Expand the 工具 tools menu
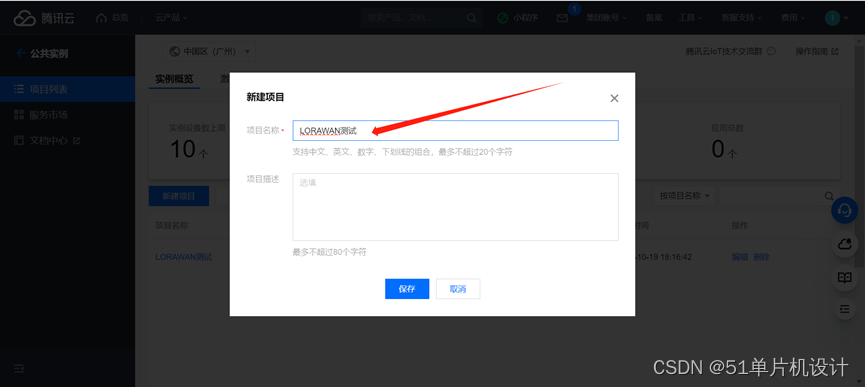 [690, 18]
